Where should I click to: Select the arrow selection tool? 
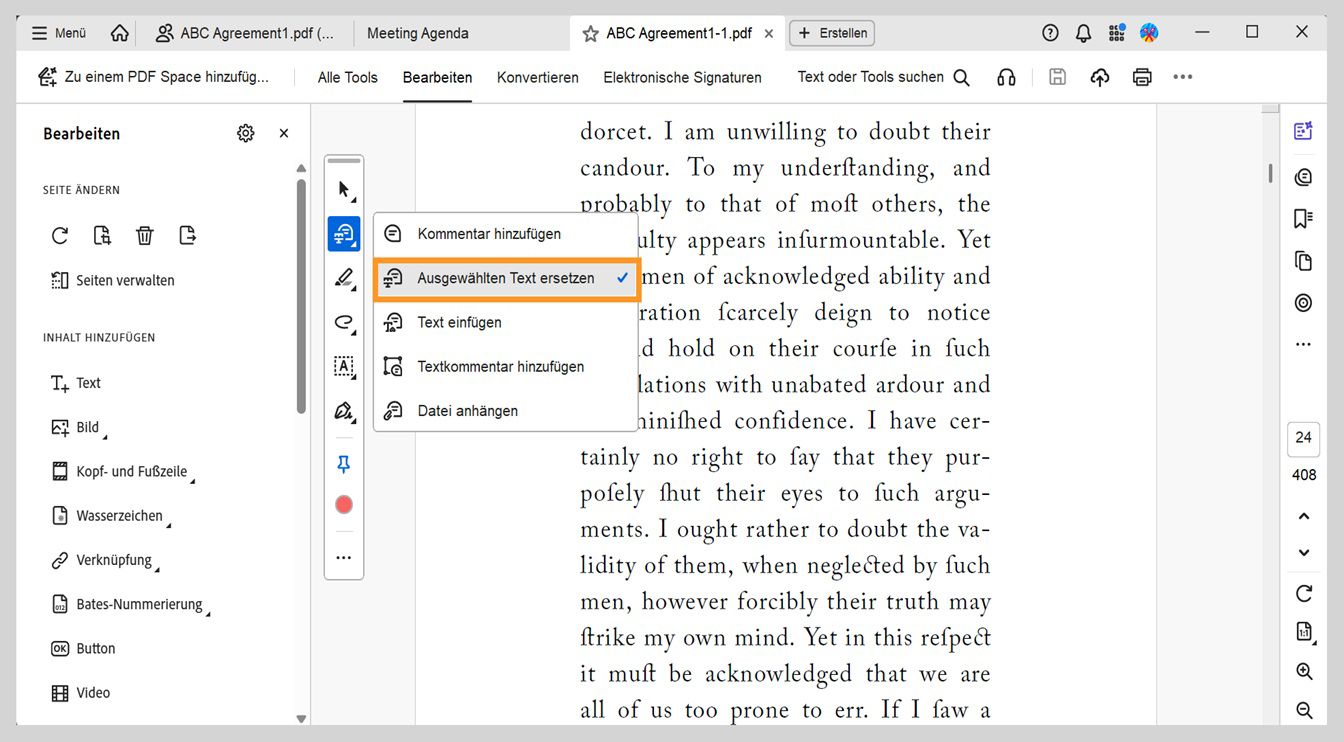click(x=343, y=187)
